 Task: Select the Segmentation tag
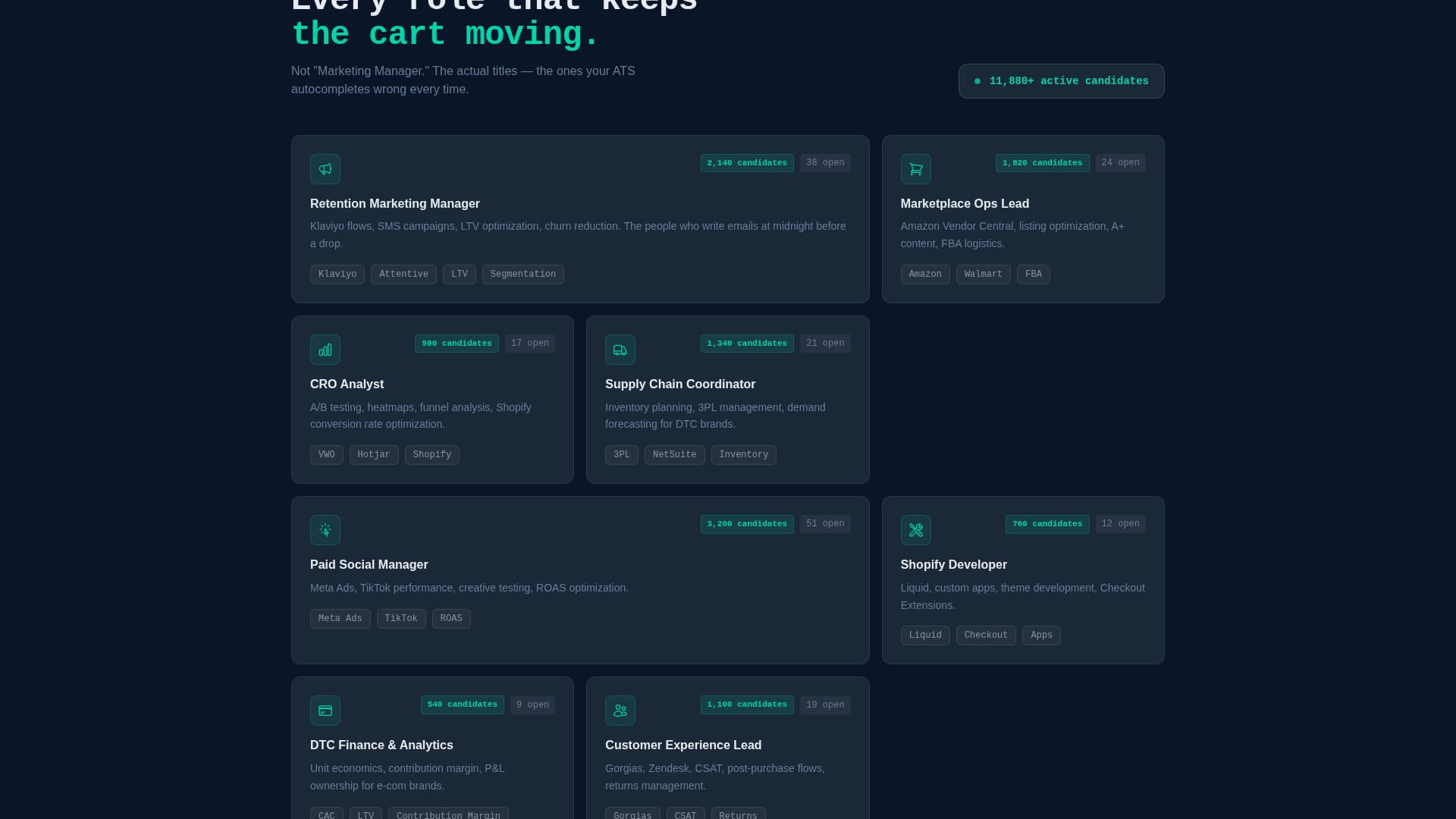522,275
